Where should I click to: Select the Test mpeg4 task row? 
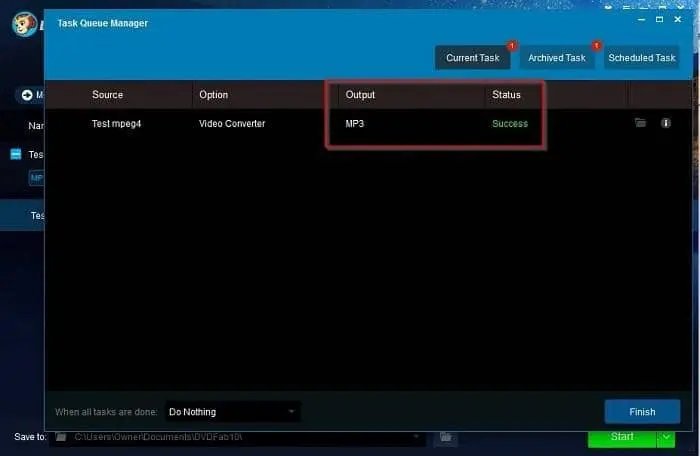(x=300, y=124)
